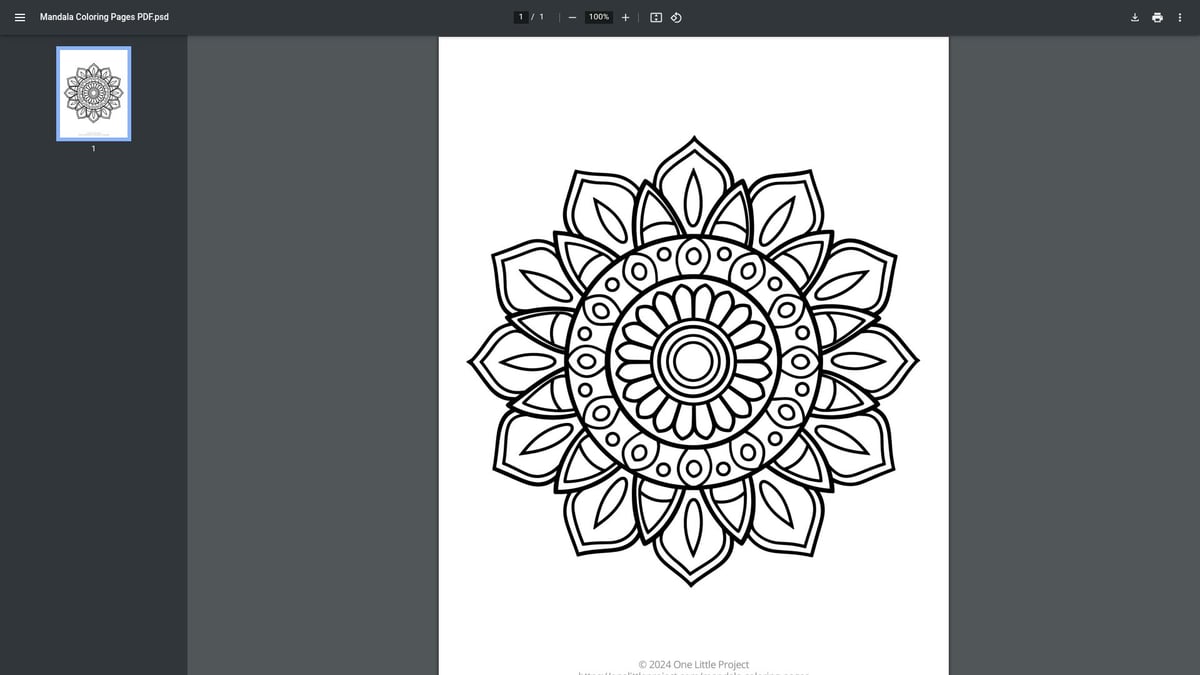1200x675 pixels.
Task: Click the onelittleproject.com link below the copyright
Action: (694, 672)
